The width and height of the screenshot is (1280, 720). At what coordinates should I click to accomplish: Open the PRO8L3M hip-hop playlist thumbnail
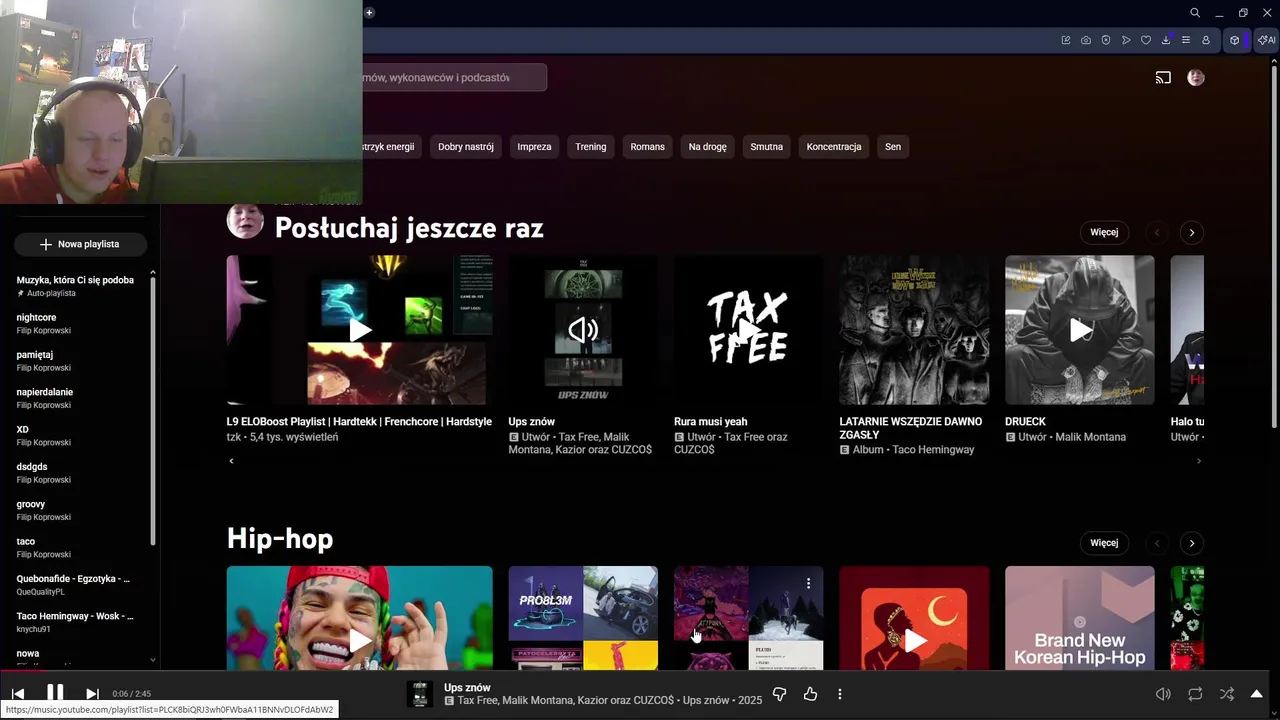pyautogui.click(x=583, y=618)
